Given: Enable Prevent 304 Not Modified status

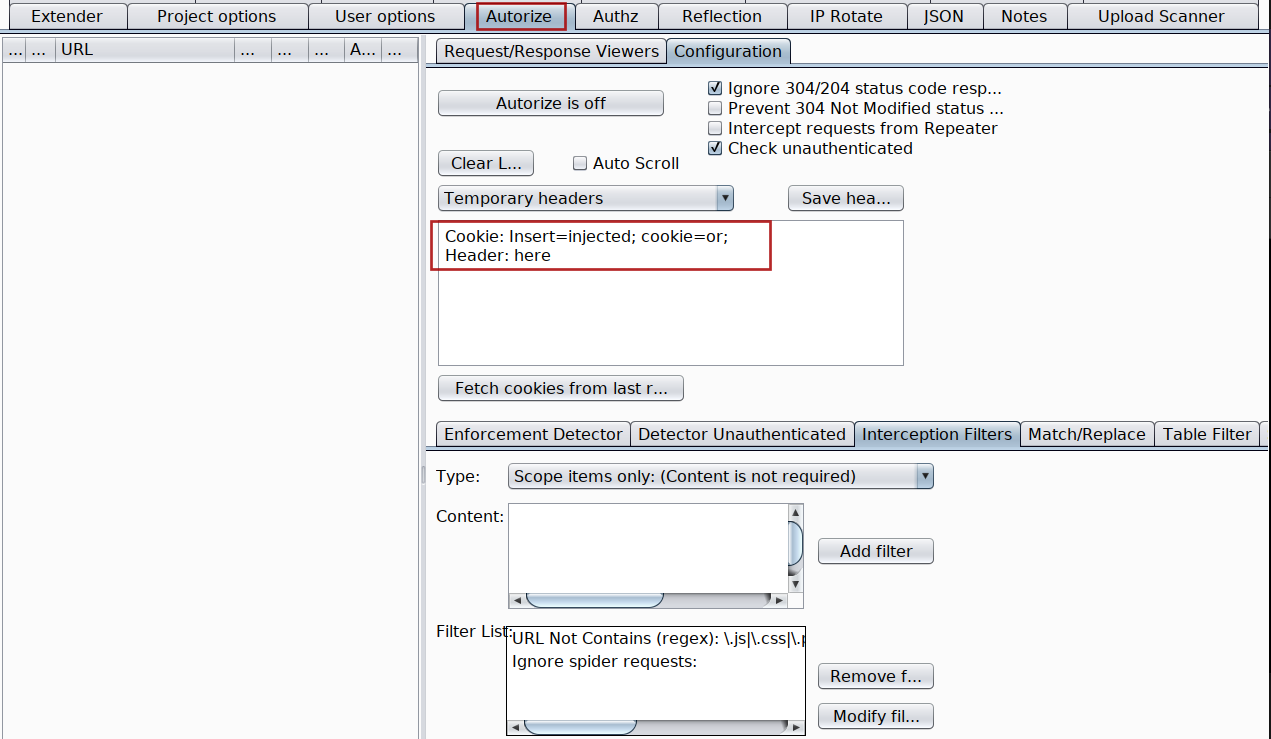Looking at the screenshot, I should coord(715,108).
